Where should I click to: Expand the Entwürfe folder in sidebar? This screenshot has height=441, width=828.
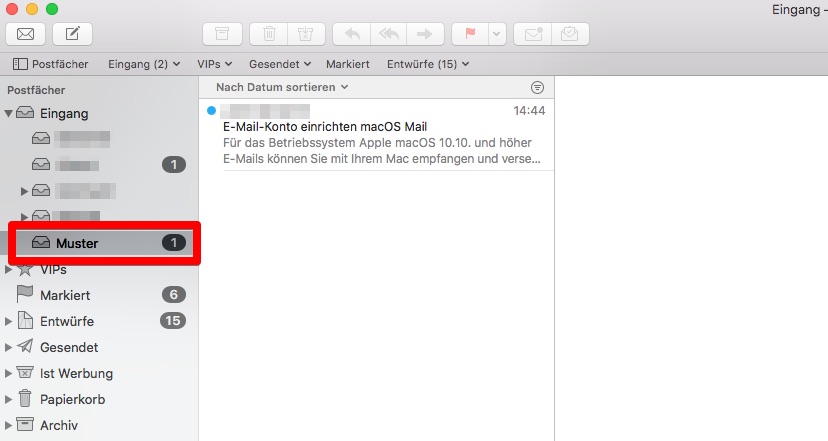[9, 321]
